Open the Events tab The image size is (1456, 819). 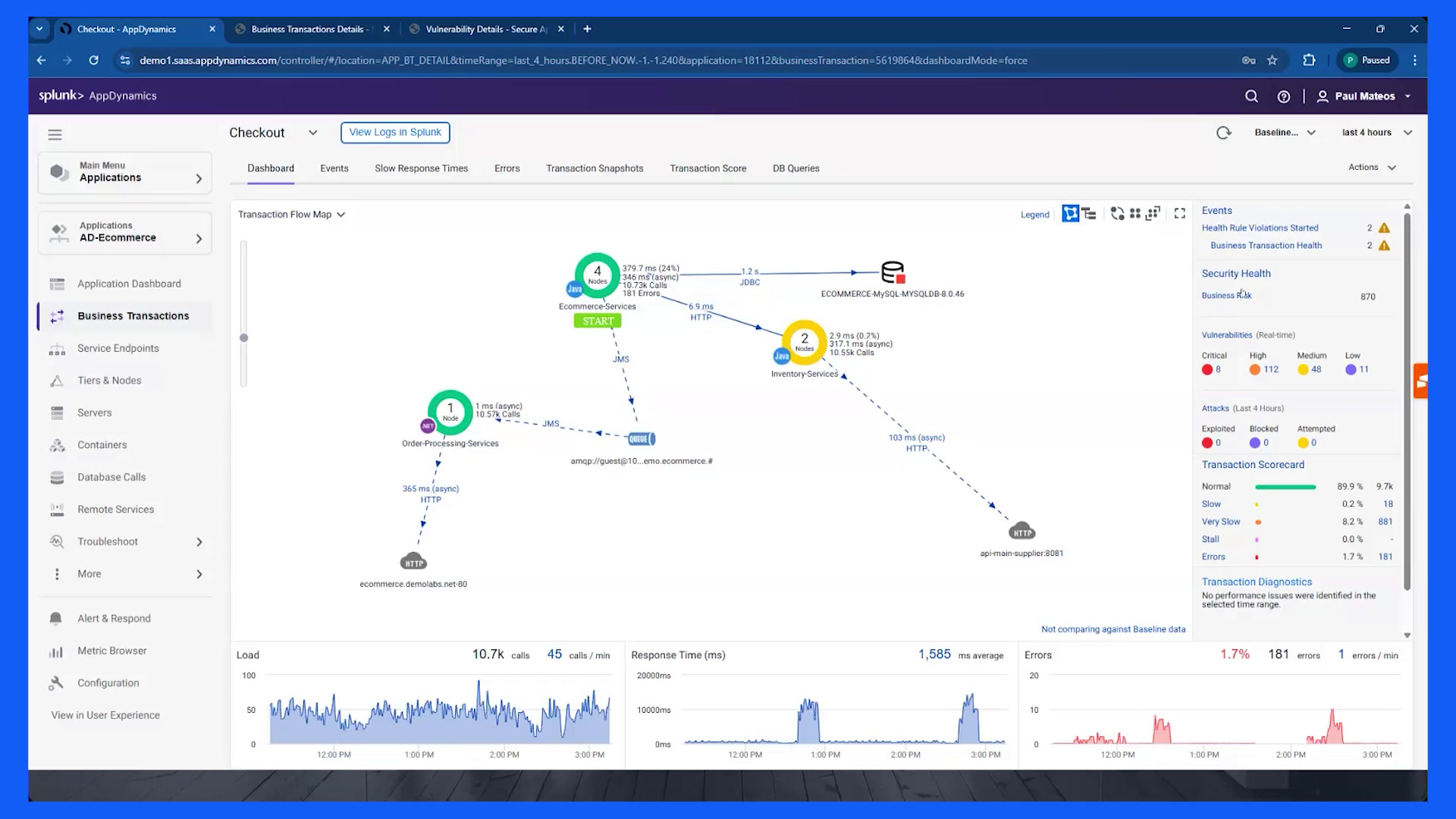tap(334, 168)
